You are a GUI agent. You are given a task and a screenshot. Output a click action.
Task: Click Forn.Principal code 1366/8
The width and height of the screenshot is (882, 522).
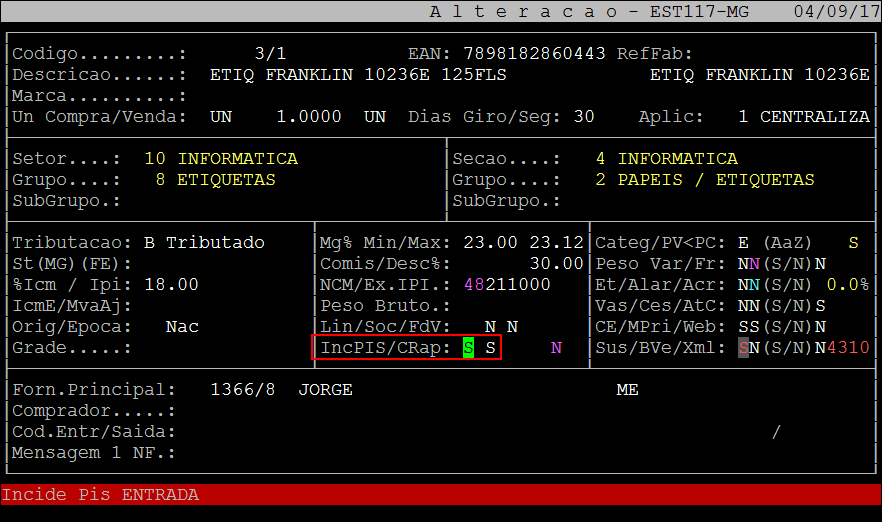tap(242, 389)
